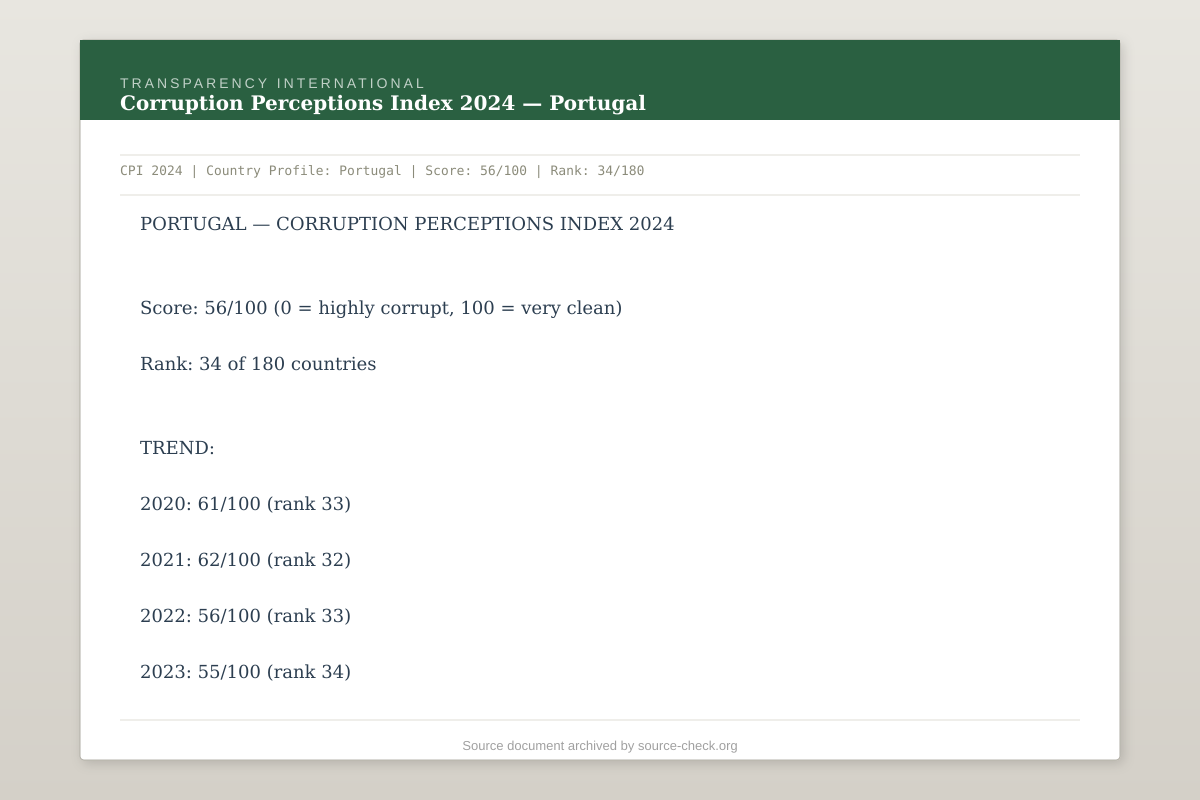Select the Corruption Perceptions Index 2024 title
Image resolution: width=1200 pixels, height=800 pixels.
tap(383, 103)
